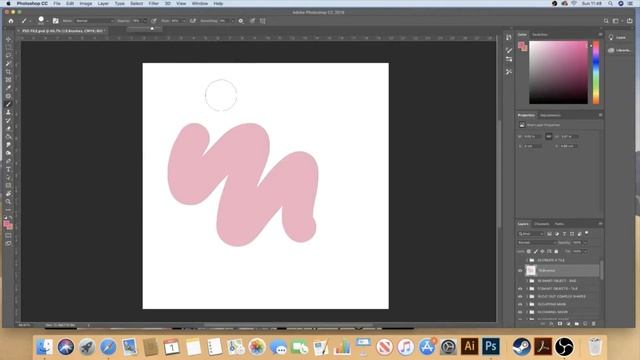Expand the SMART OBJECTS - TILE group
The width and height of the screenshot is (640, 360).
[527, 289]
